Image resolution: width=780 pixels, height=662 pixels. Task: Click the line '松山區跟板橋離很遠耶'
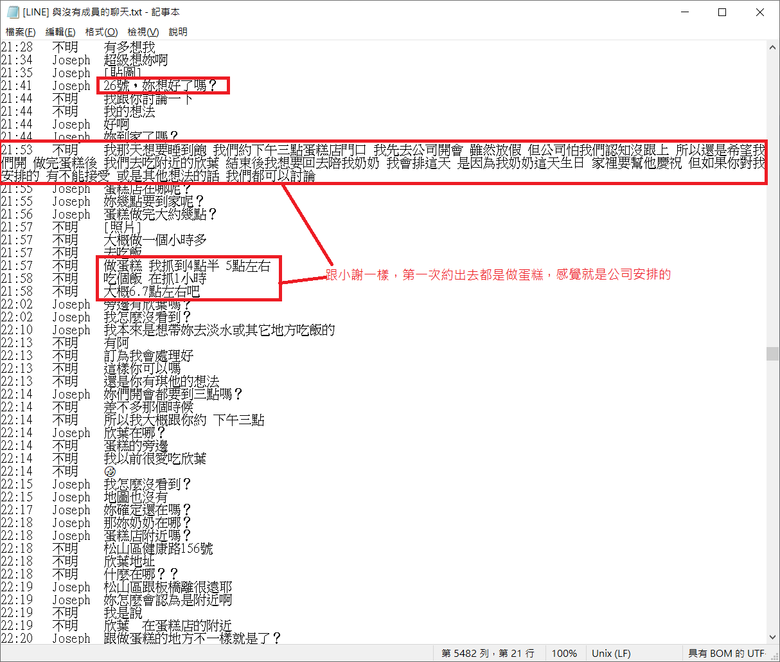(168, 587)
